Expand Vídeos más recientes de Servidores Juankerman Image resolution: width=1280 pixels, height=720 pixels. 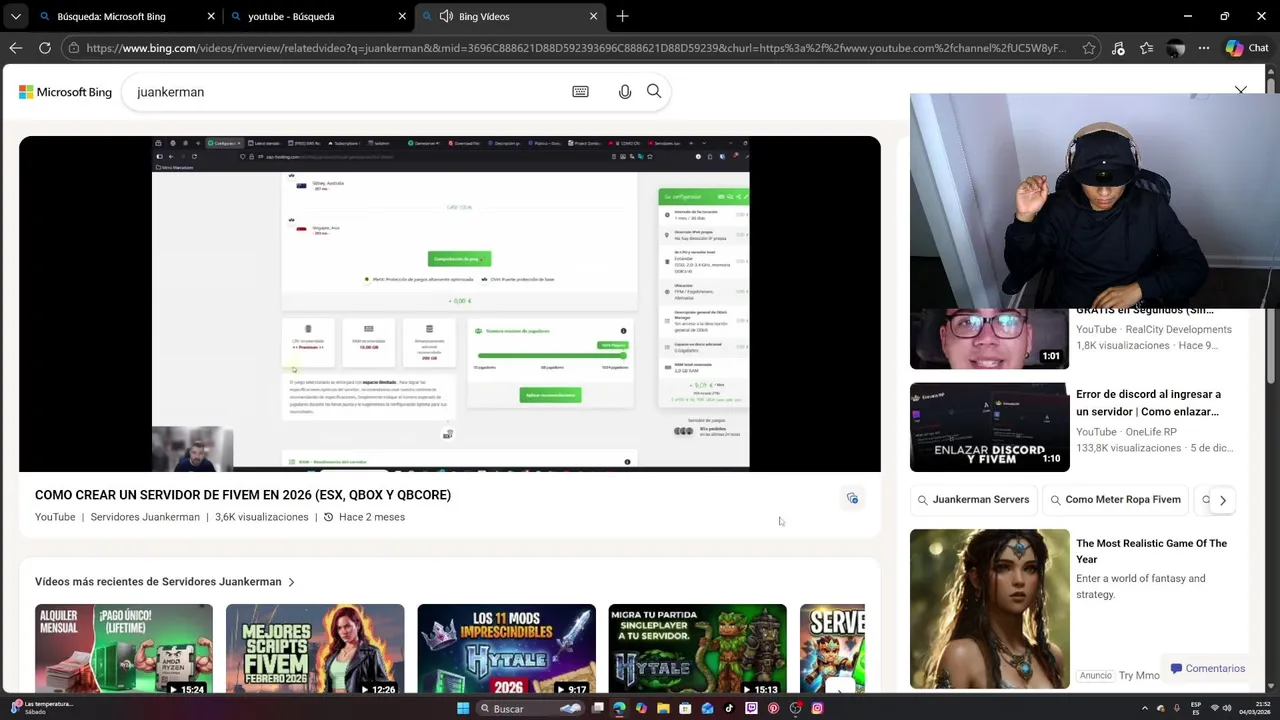click(x=165, y=582)
